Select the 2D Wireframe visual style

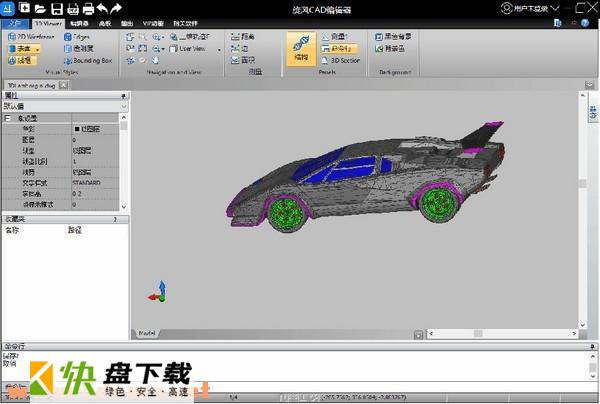pos(31,37)
